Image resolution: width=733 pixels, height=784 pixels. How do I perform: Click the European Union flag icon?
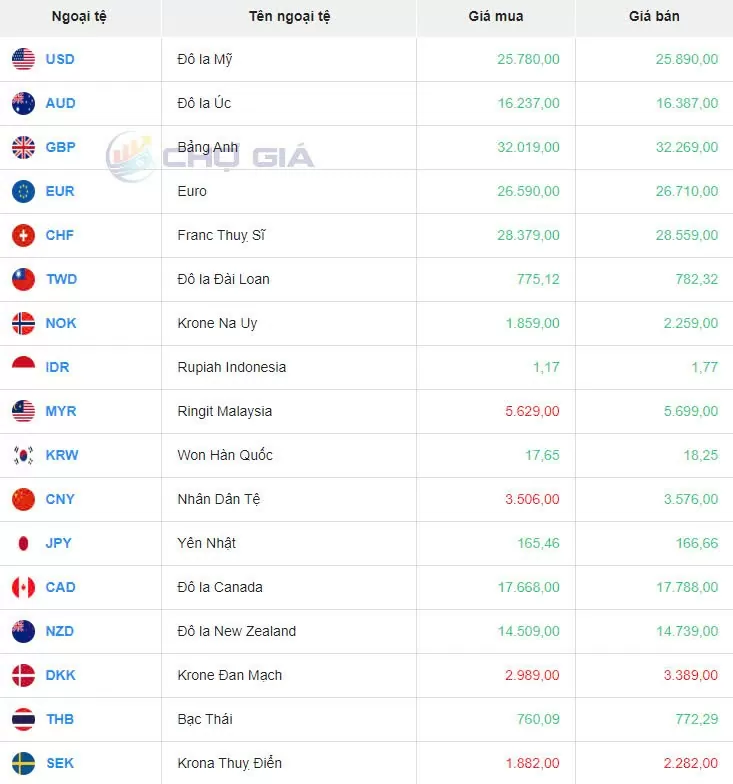(23, 191)
